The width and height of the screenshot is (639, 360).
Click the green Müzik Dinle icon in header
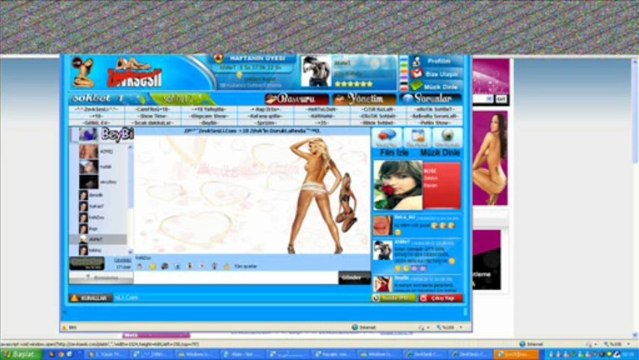416,86
